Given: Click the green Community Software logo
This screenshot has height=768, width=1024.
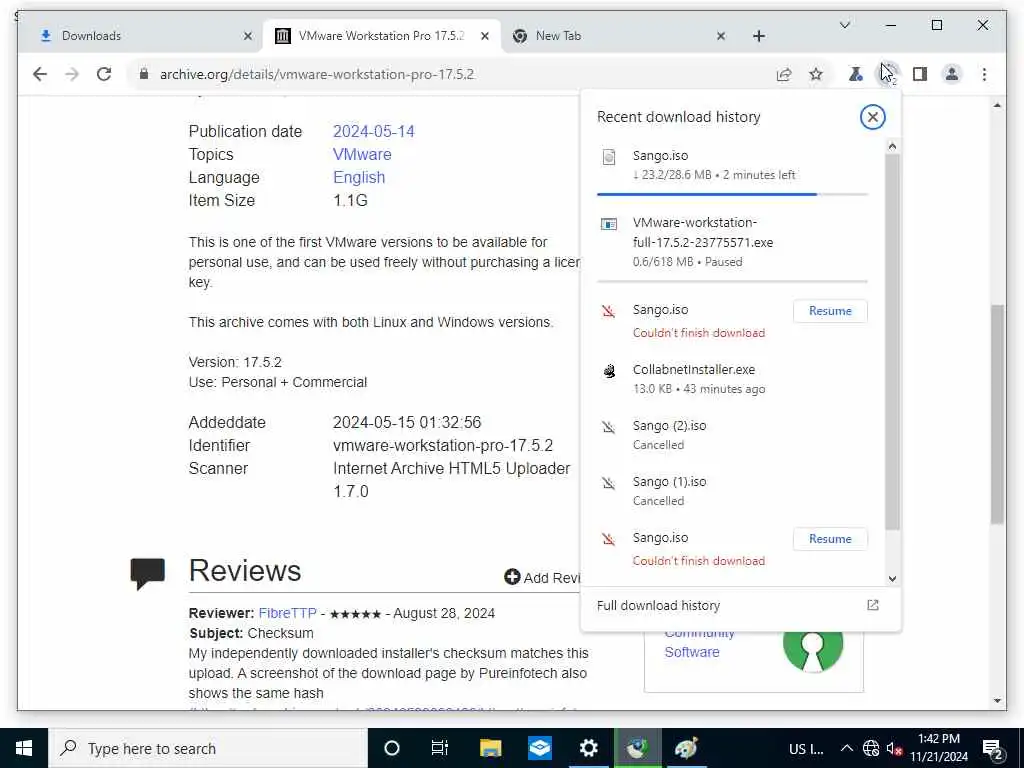Looking at the screenshot, I should pos(812,645).
